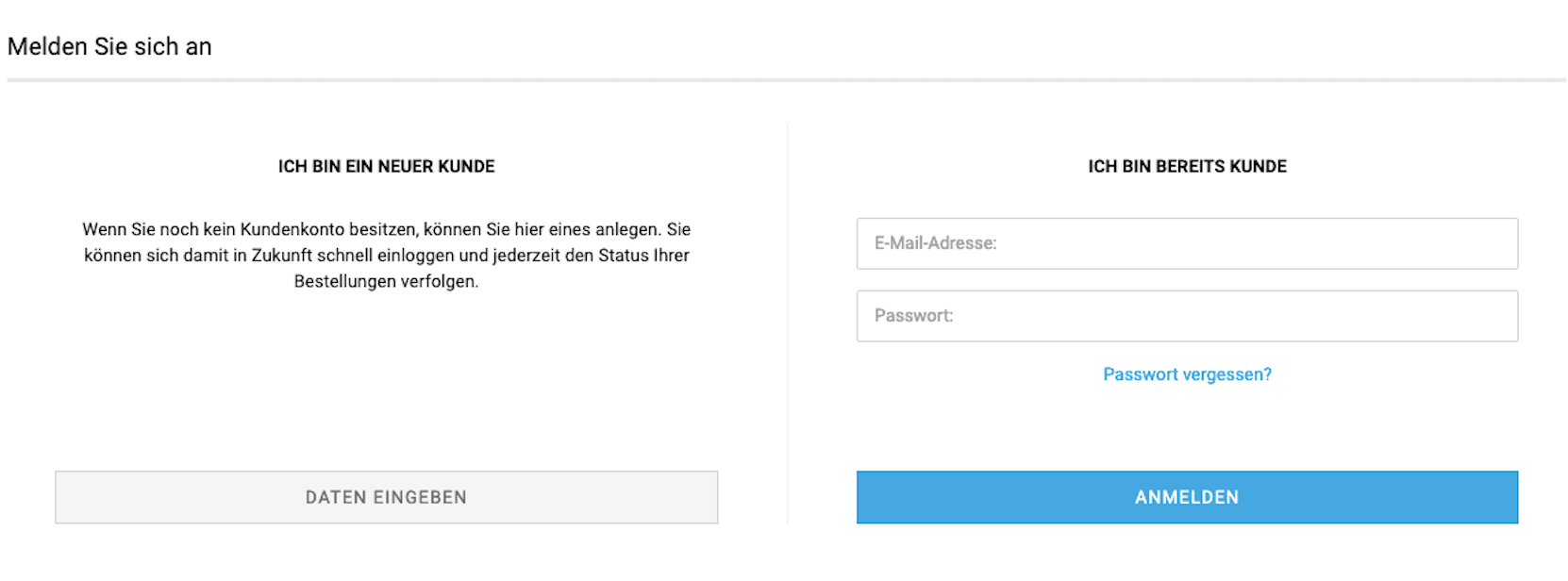
Task: Click the "E-Mail-Adresse:" placeholder text
Action: [935, 243]
